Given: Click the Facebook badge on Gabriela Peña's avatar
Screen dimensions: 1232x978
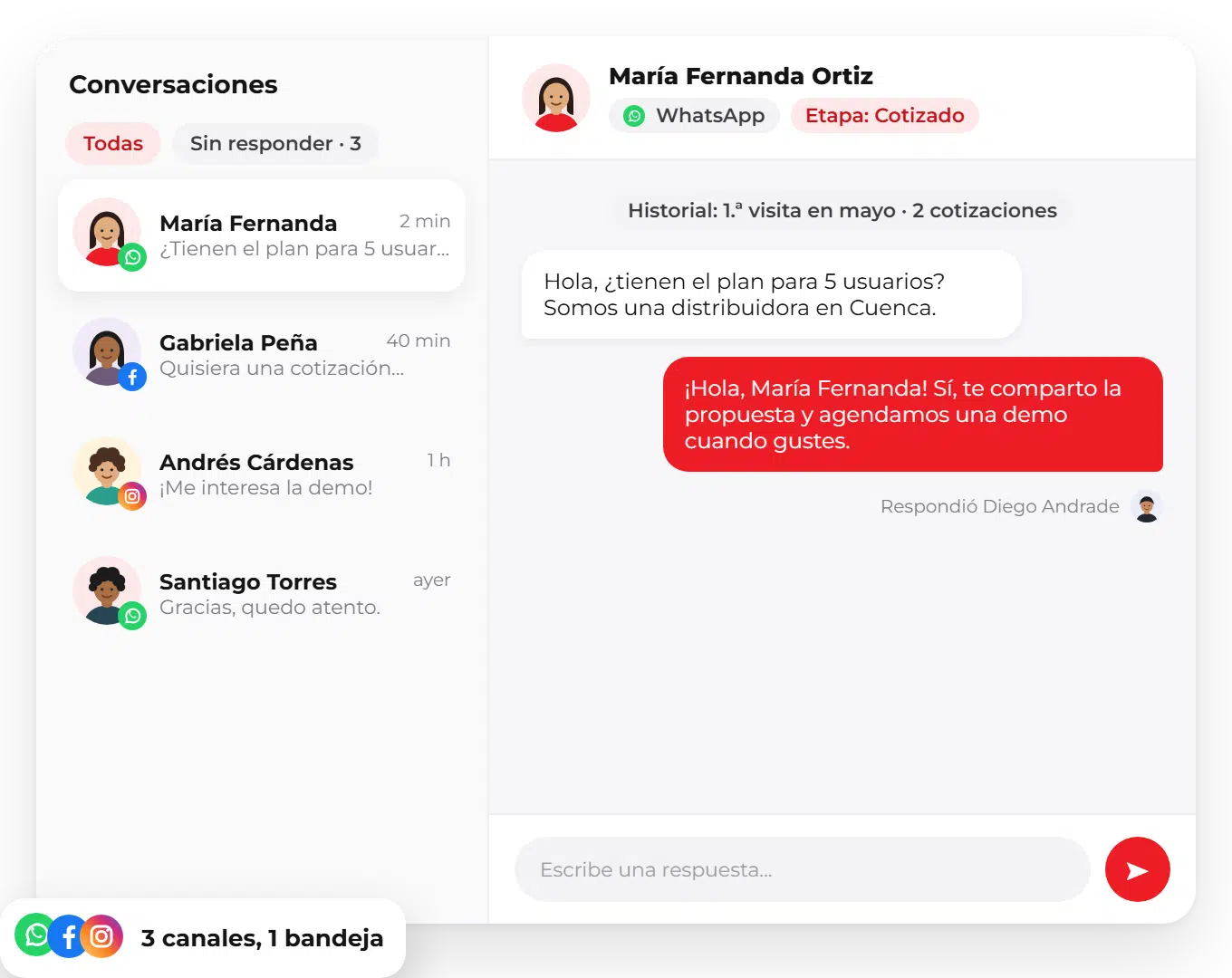Looking at the screenshot, I should click(133, 377).
